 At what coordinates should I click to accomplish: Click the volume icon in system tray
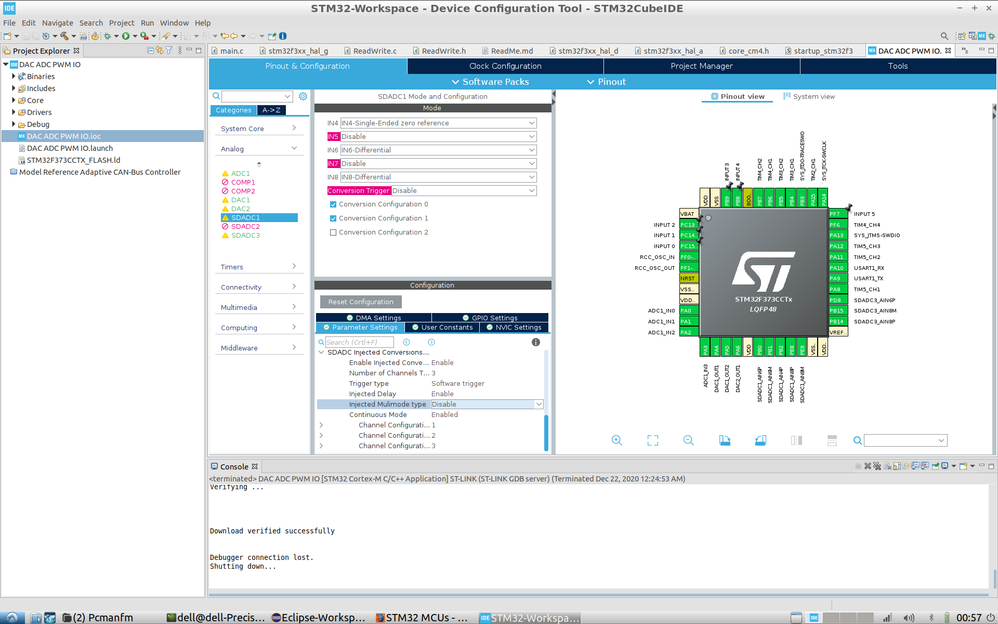tap(909, 618)
